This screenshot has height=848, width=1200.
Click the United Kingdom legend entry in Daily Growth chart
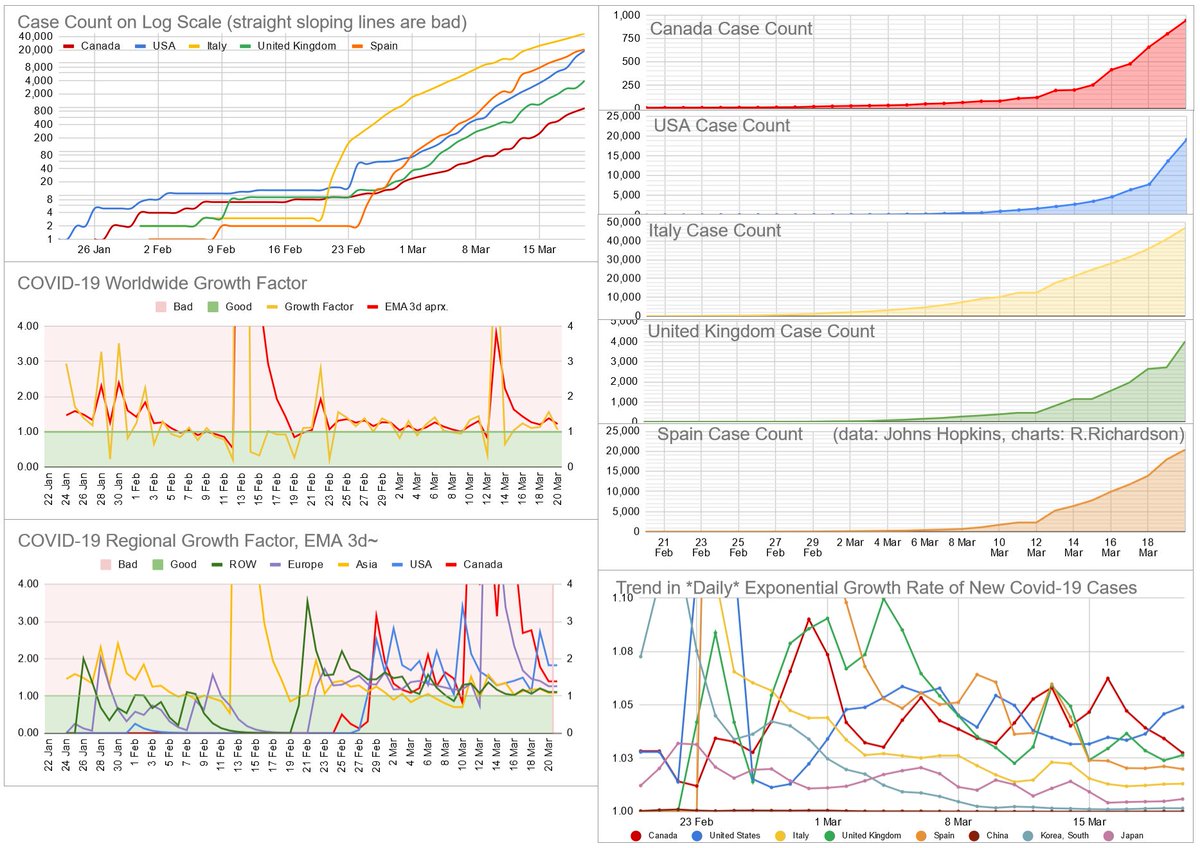862,835
